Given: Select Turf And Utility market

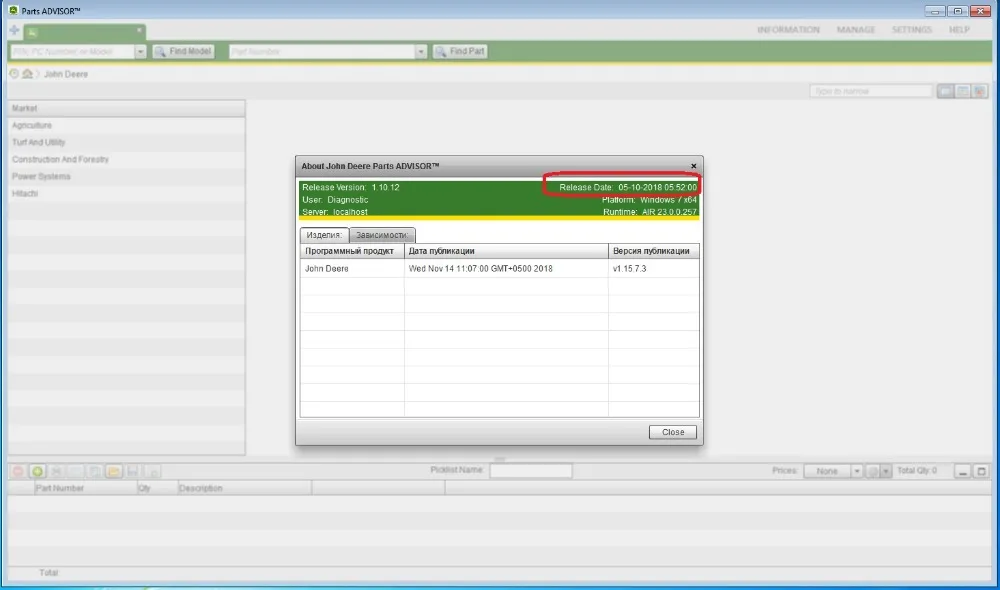Looking at the screenshot, I should pyautogui.click(x=126, y=142).
